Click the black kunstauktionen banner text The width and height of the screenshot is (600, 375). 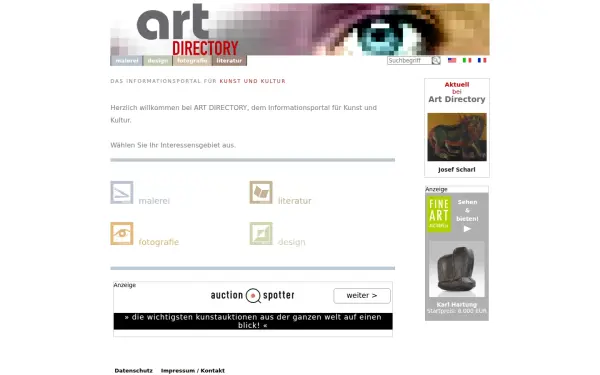[x=253, y=321]
